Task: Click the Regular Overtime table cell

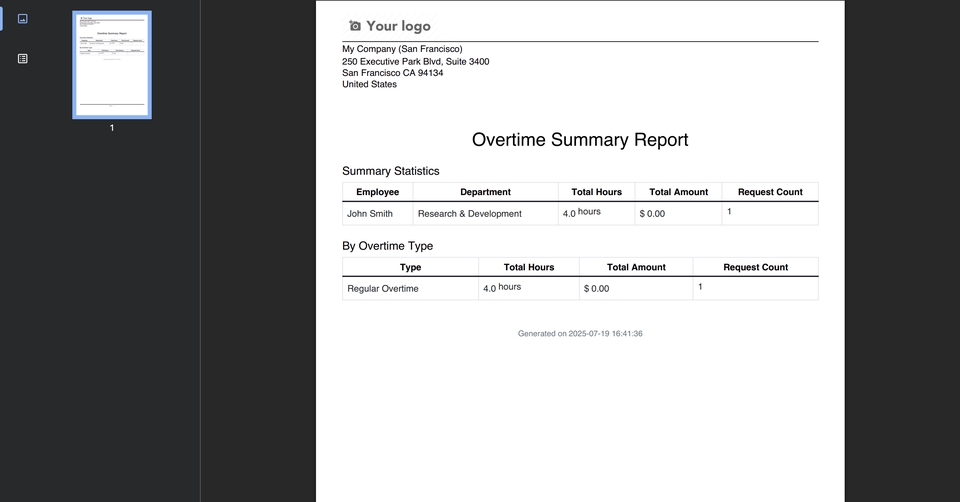Action: point(383,289)
